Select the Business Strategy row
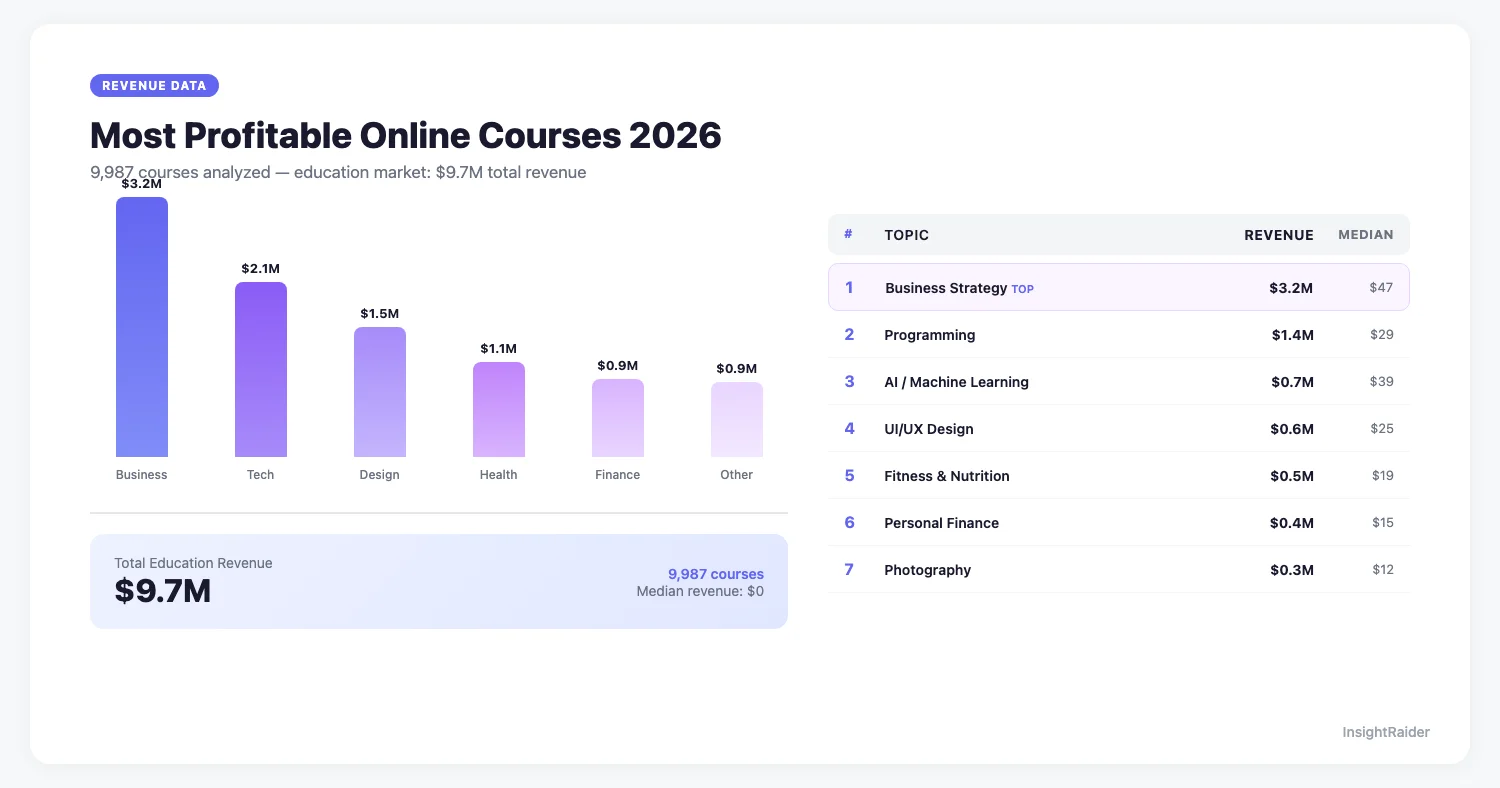 tap(1119, 288)
